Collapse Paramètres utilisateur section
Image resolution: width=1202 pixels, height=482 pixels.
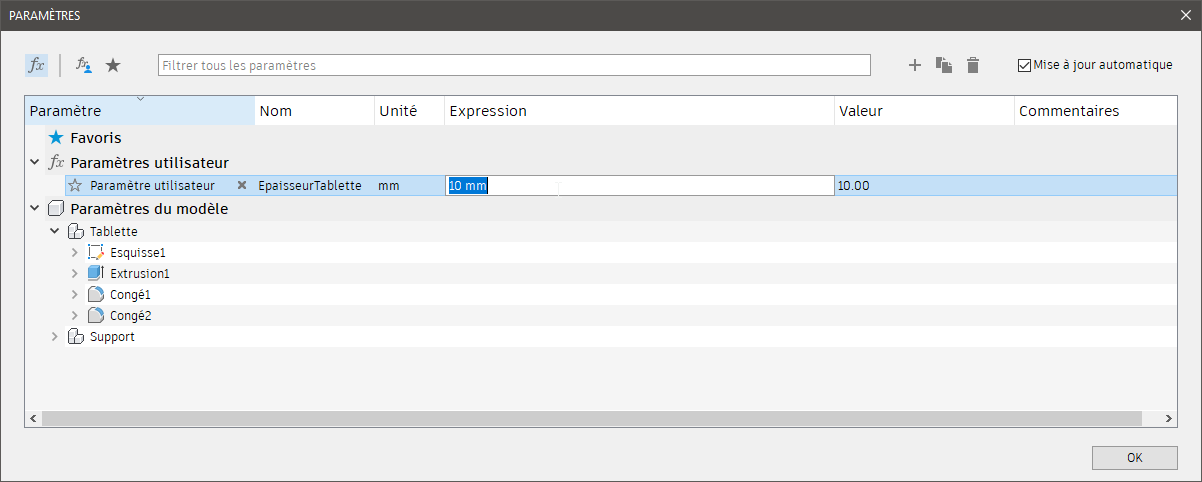(35, 162)
